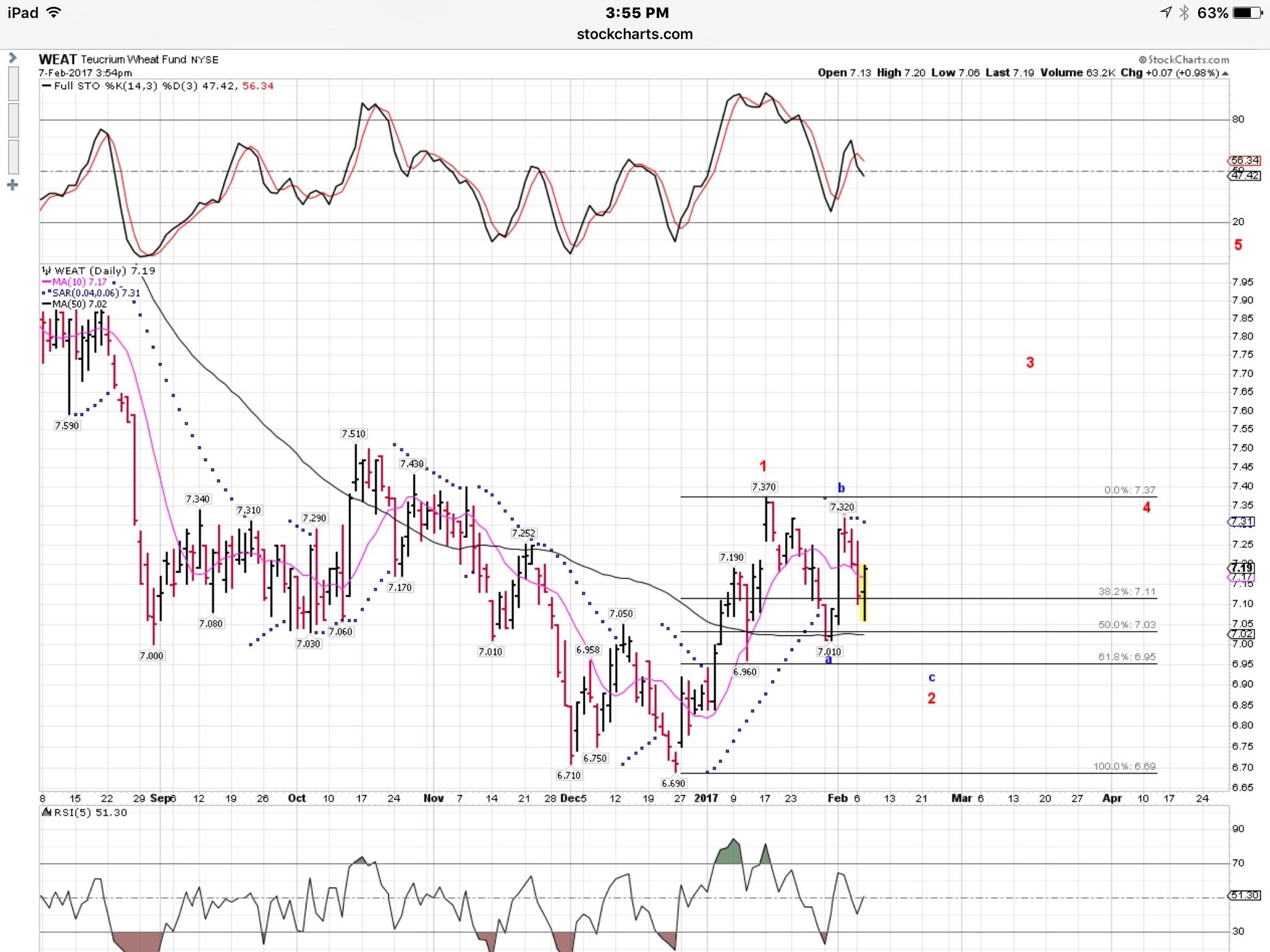Tap the battery indicator icon
1270x952 pixels.
click(x=1248, y=13)
